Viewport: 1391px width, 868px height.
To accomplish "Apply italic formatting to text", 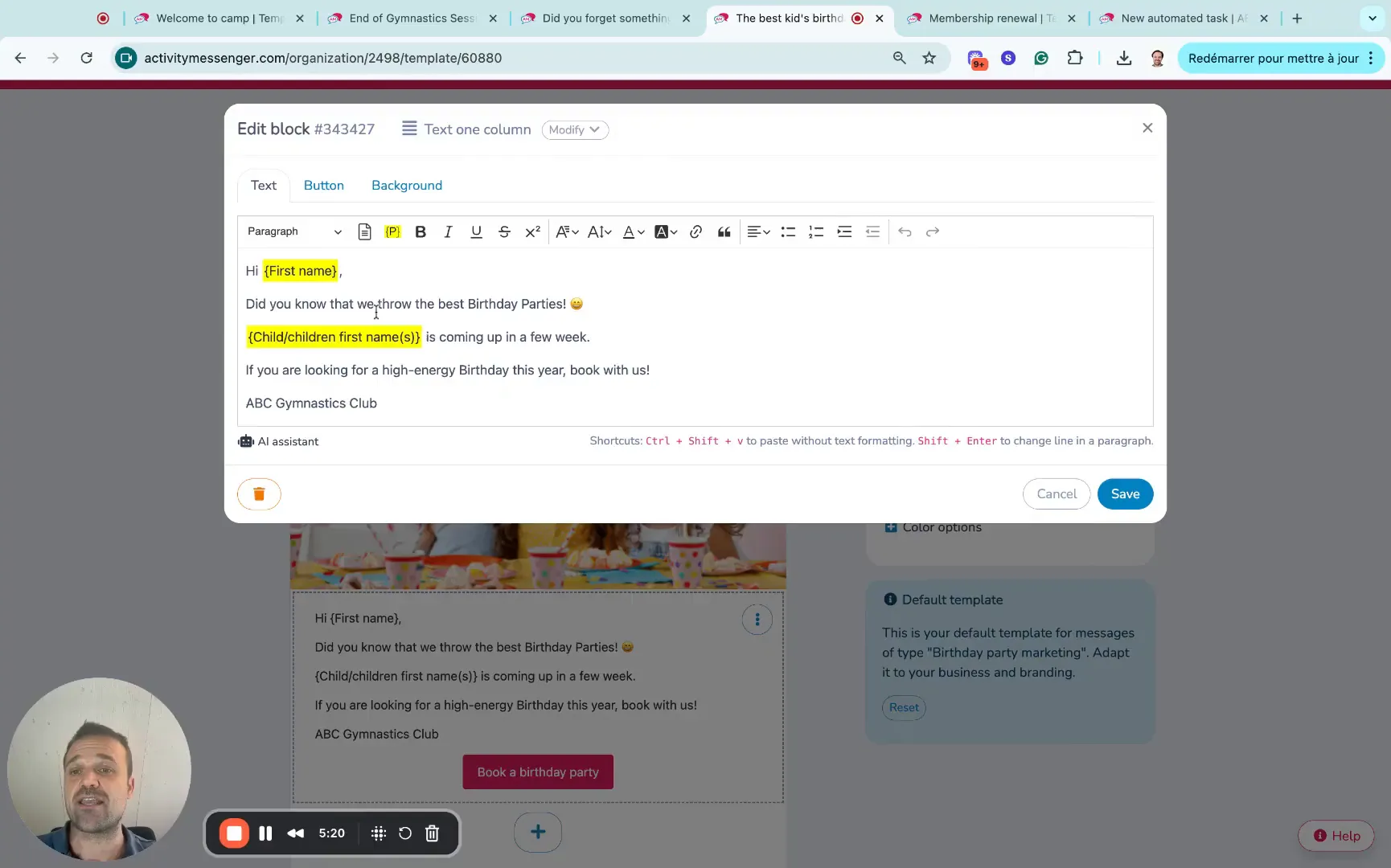I will point(448,231).
